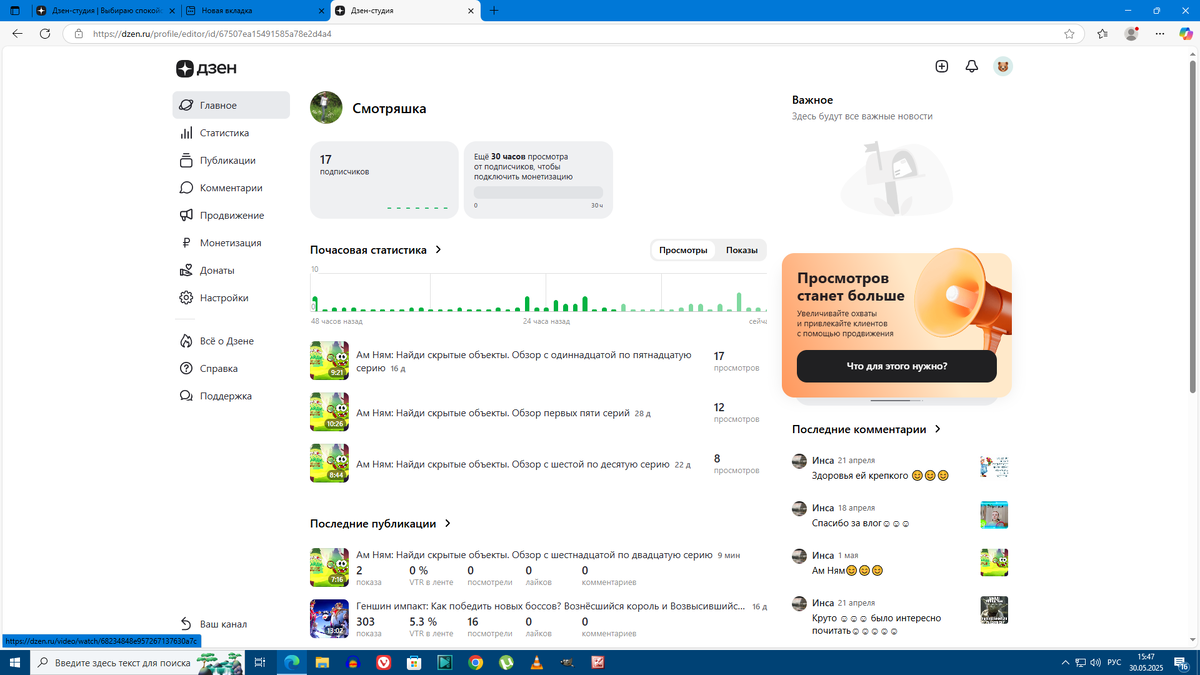1200x675 pixels.
Task: Click the Монетизация ruble icon
Action: click(186, 243)
